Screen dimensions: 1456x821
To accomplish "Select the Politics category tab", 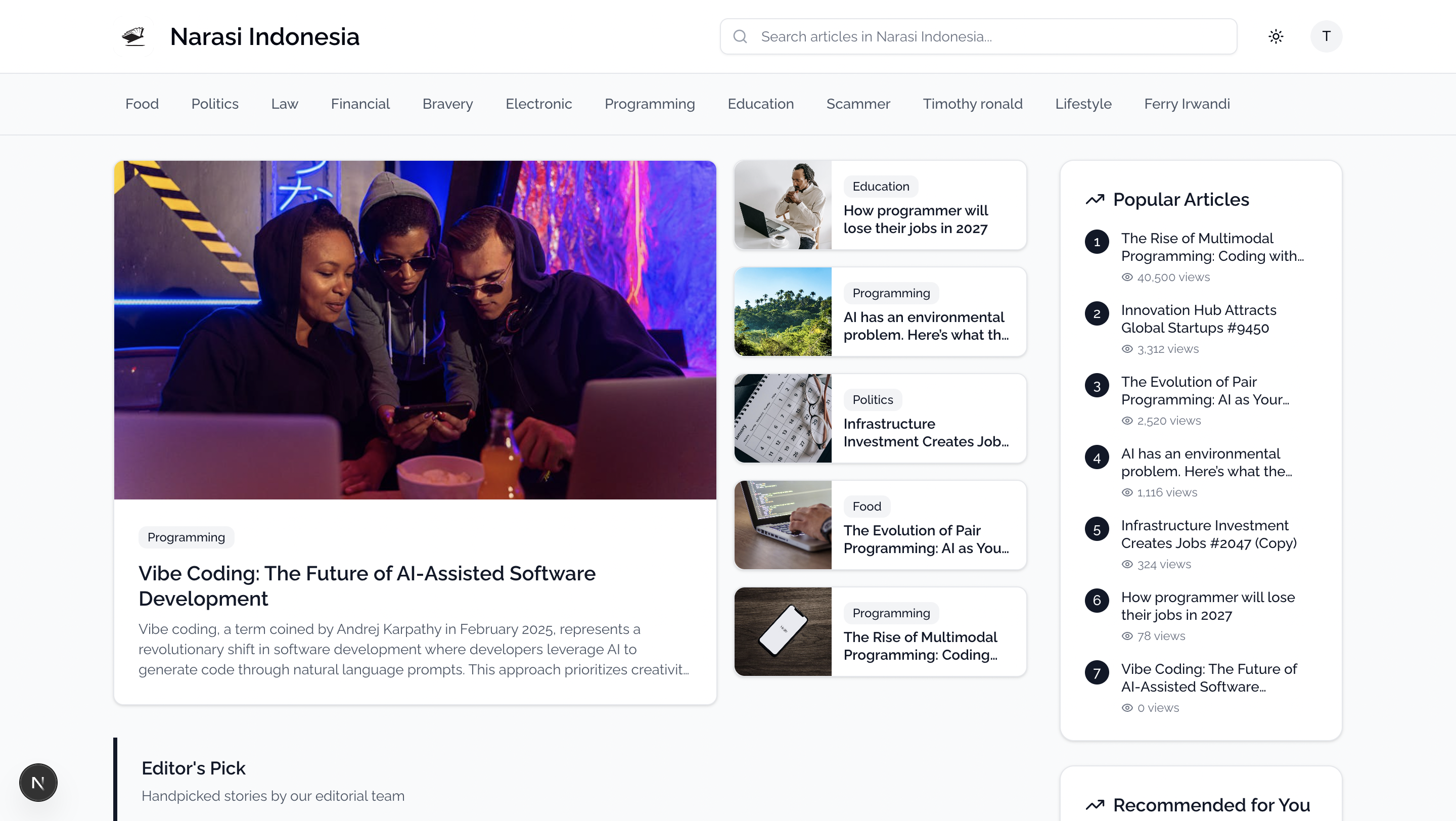I will [215, 104].
